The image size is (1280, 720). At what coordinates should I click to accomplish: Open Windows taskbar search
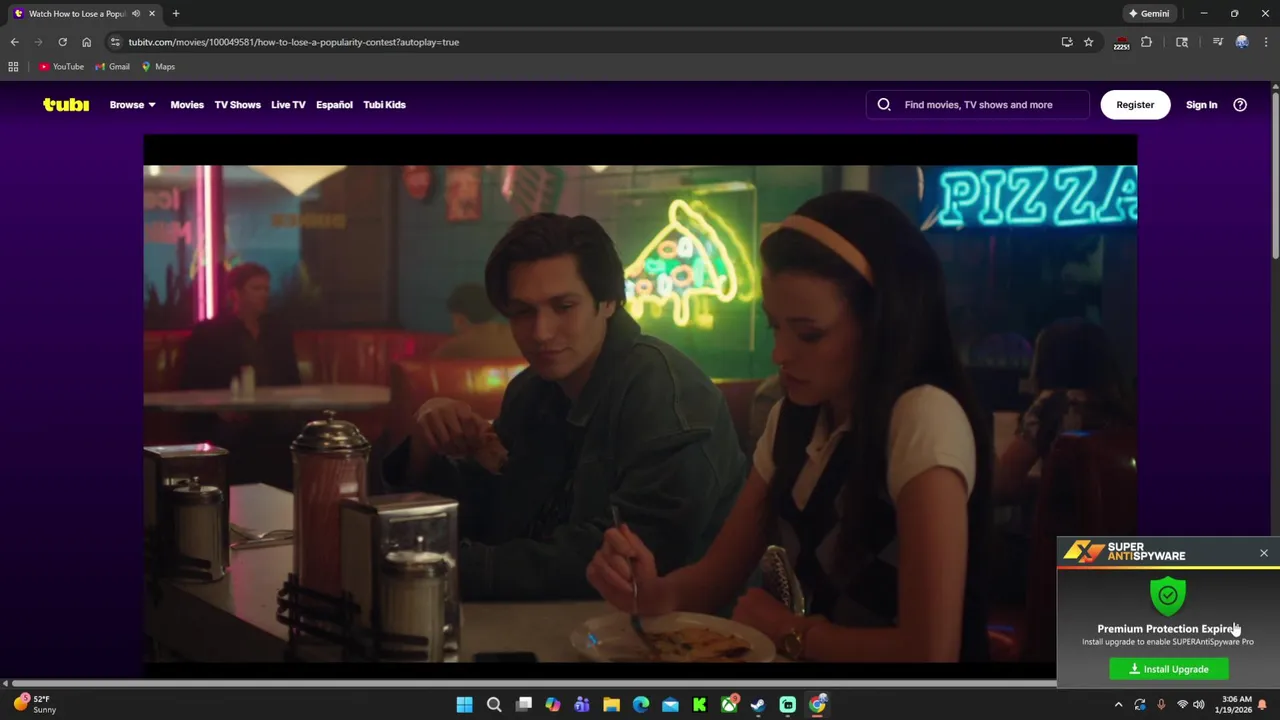[494, 705]
